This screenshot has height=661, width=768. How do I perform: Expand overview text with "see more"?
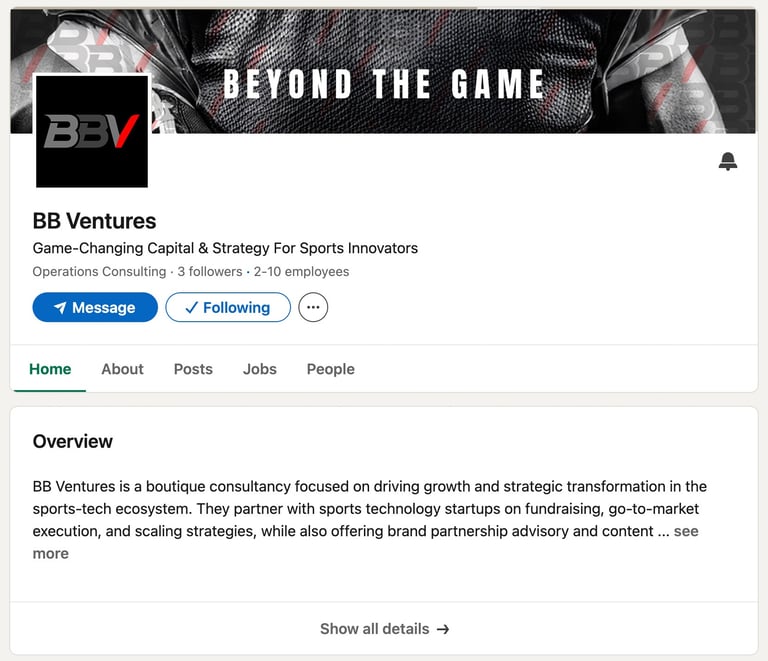coord(685,532)
